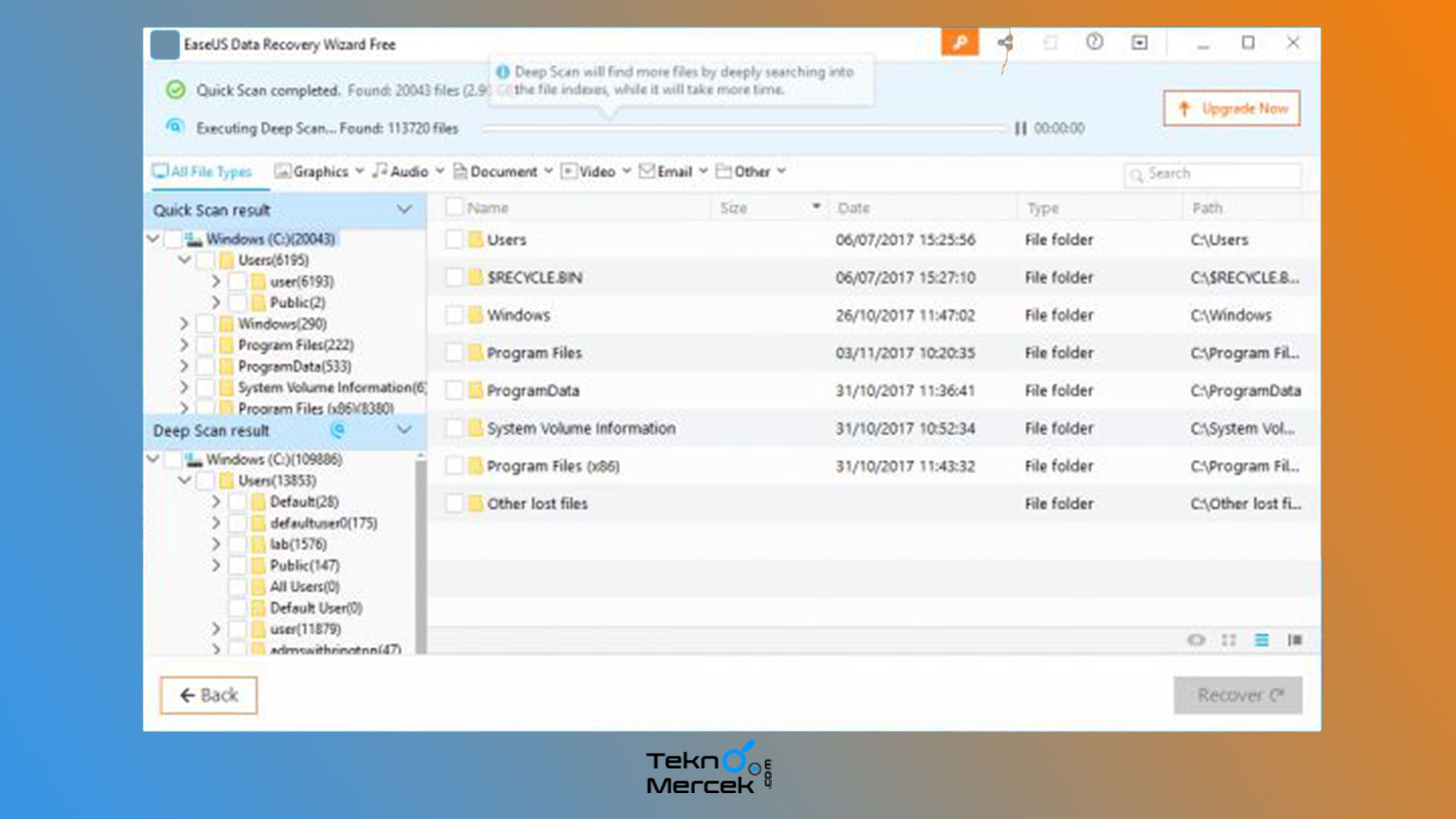Screen dimensions: 1456x819
Task: Switch to list details view
Action: [1262, 640]
